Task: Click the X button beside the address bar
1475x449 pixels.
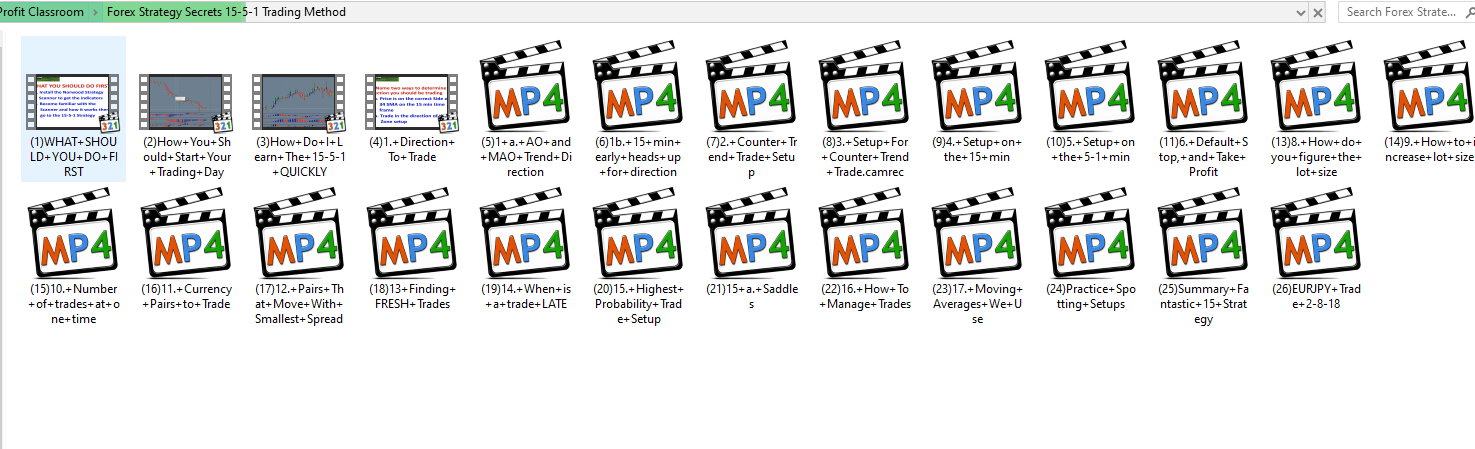Action: point(1318,12)
